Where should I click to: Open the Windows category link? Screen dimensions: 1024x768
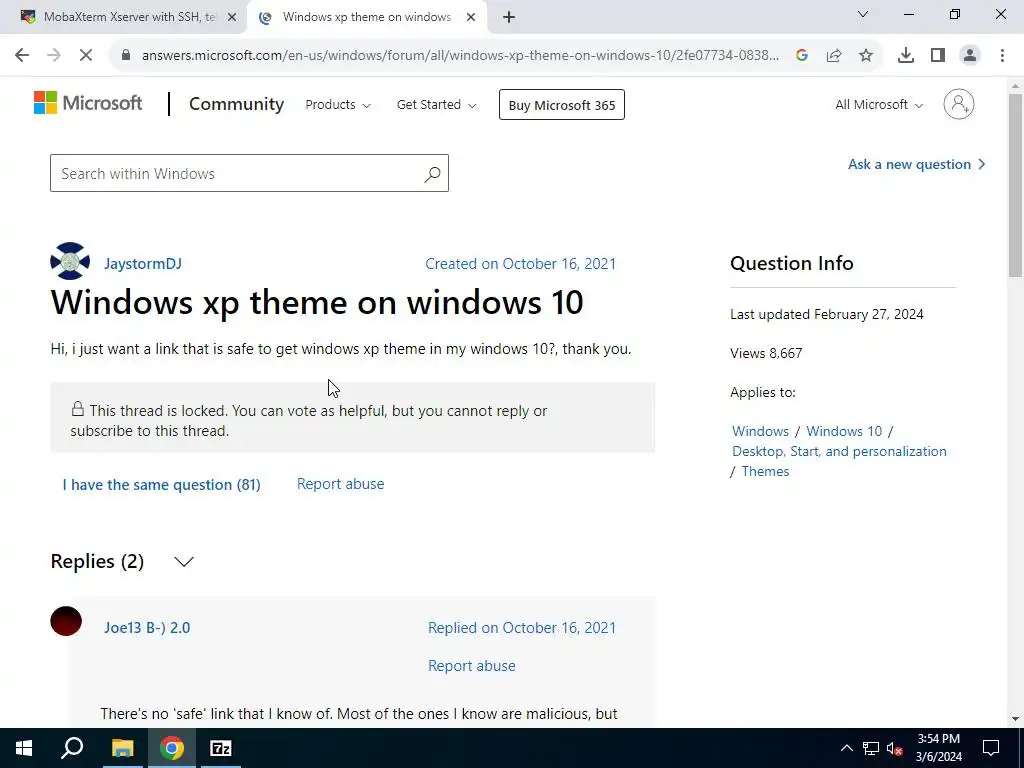point(760,431)
